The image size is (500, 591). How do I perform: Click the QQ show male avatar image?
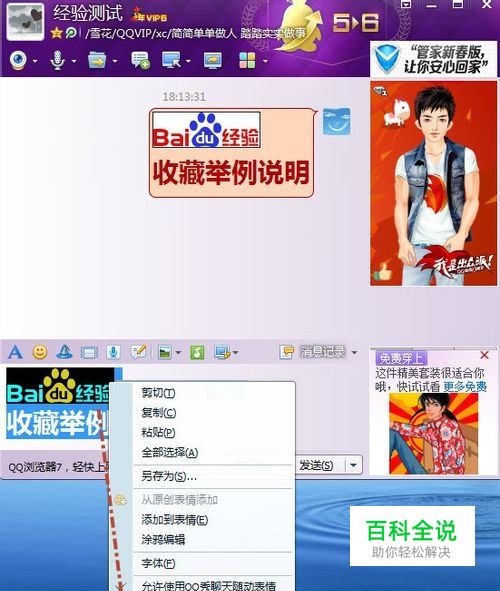click(x=434, y=183)
